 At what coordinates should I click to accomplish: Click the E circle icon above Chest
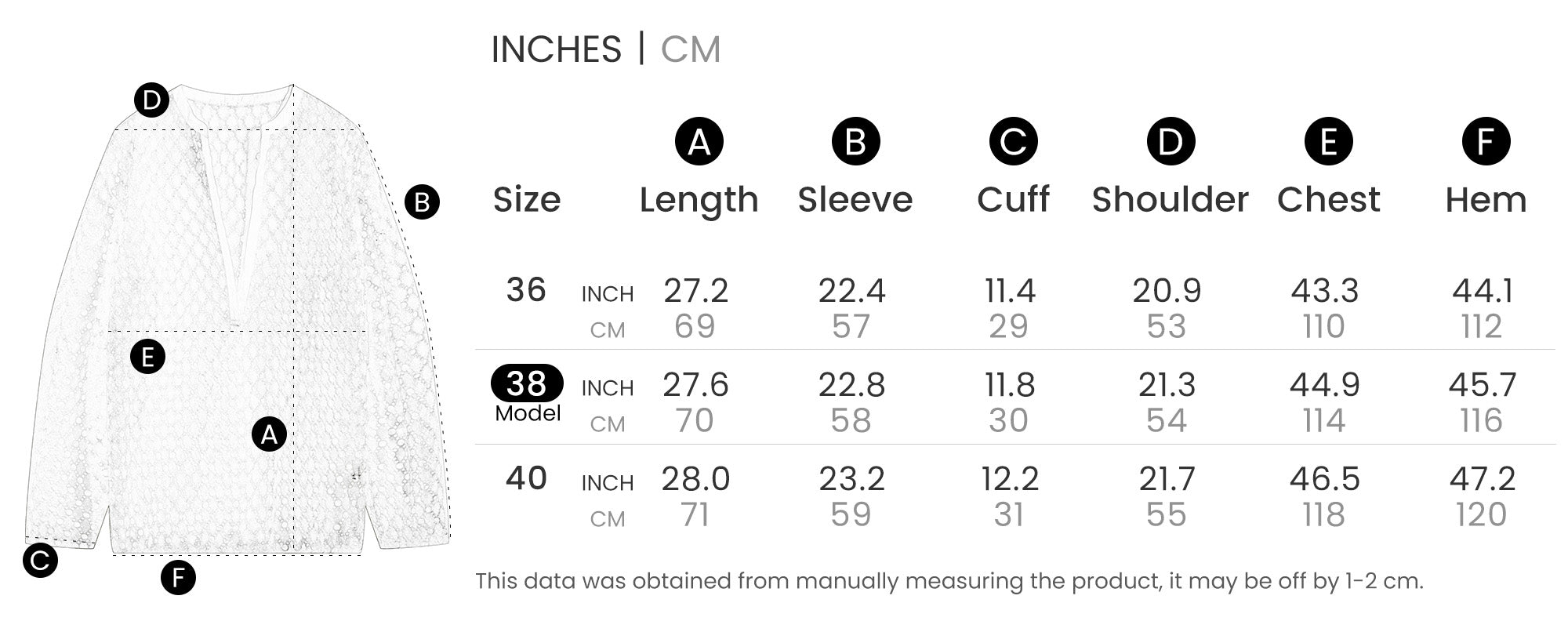[x=1328, y=142]
